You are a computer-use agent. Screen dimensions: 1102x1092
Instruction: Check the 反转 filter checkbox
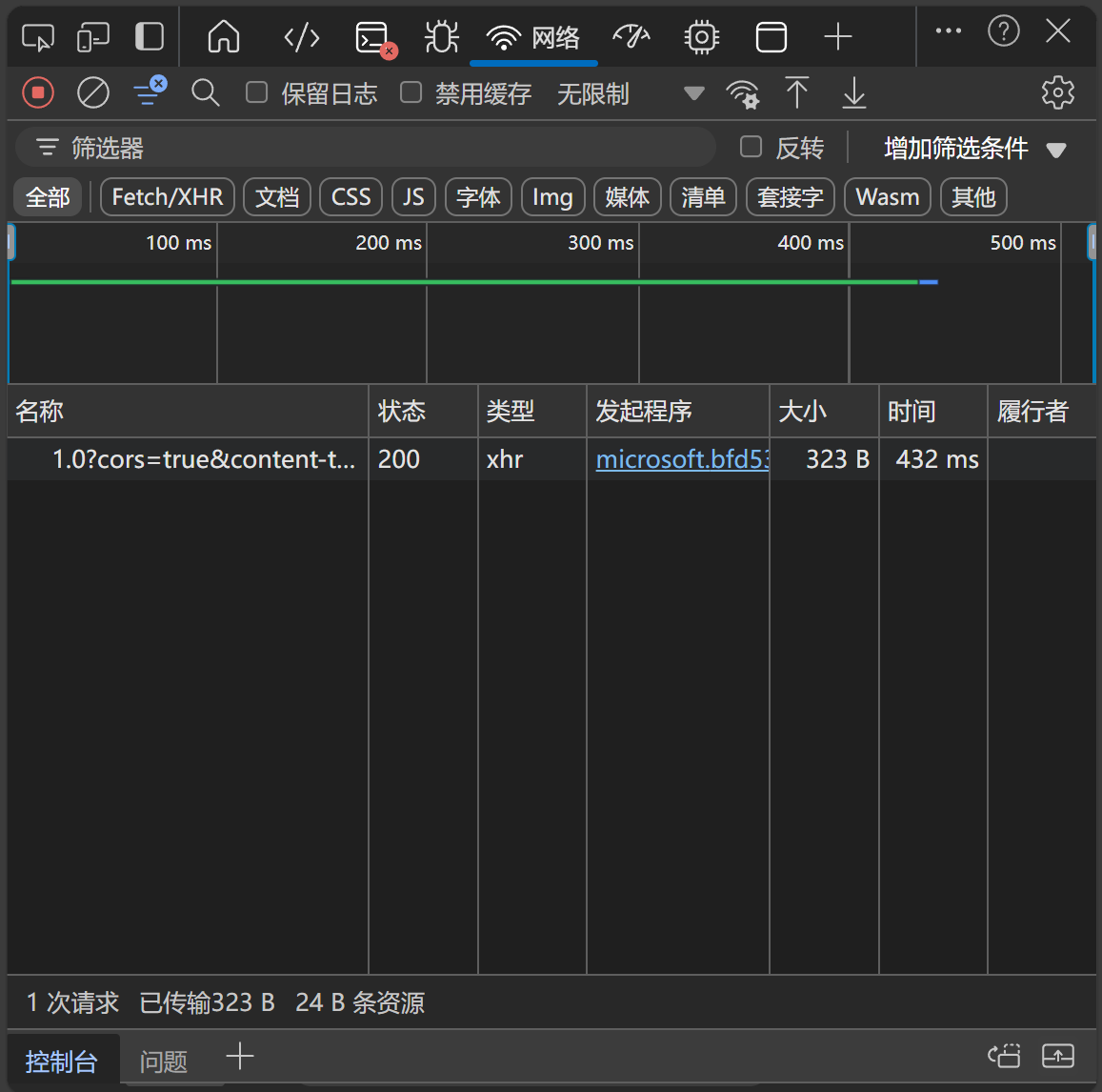pos(751,147)
